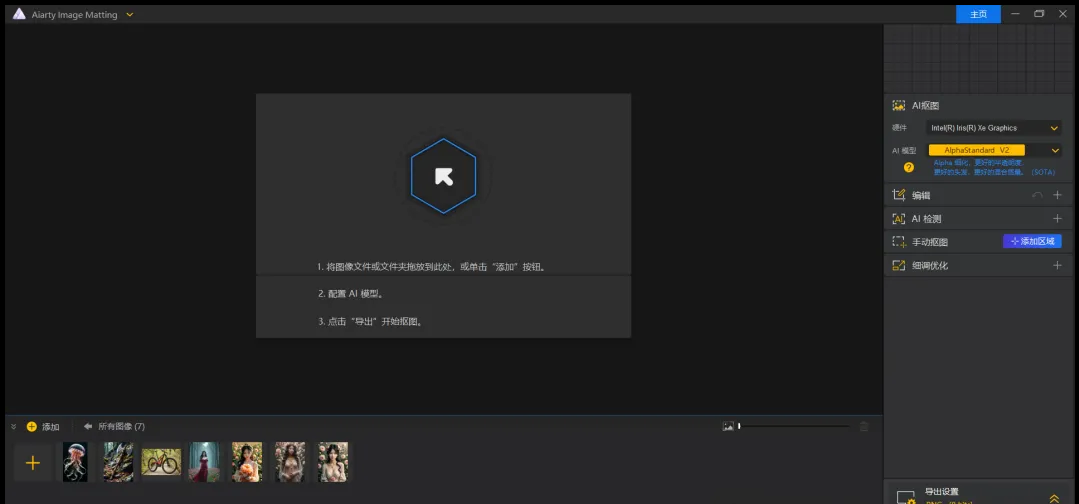This screenshot has width=1079, height=504.
Task: Click the undo arrow in 编辑 row
Action: click(1037, 196)
